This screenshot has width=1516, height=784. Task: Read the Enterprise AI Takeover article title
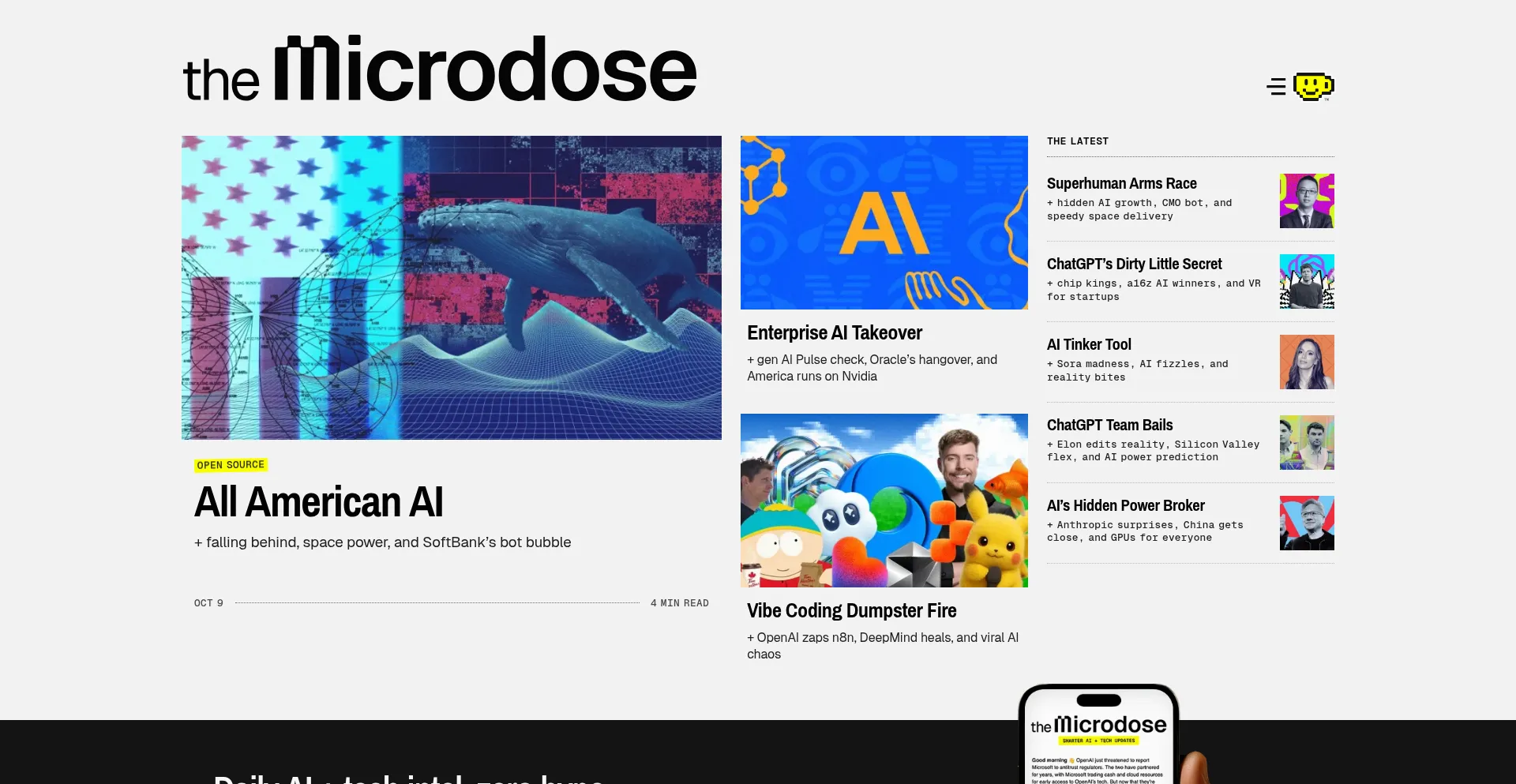834,333
